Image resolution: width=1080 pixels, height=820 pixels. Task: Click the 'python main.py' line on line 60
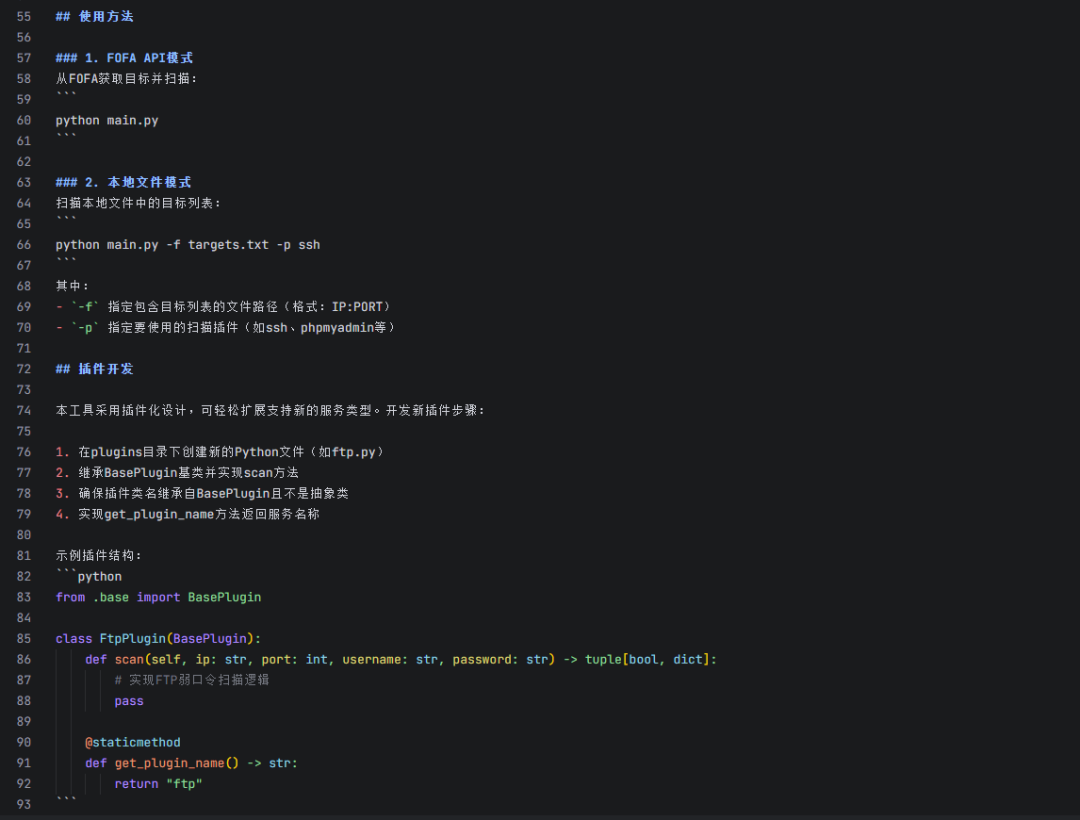(x=107, y=120)
